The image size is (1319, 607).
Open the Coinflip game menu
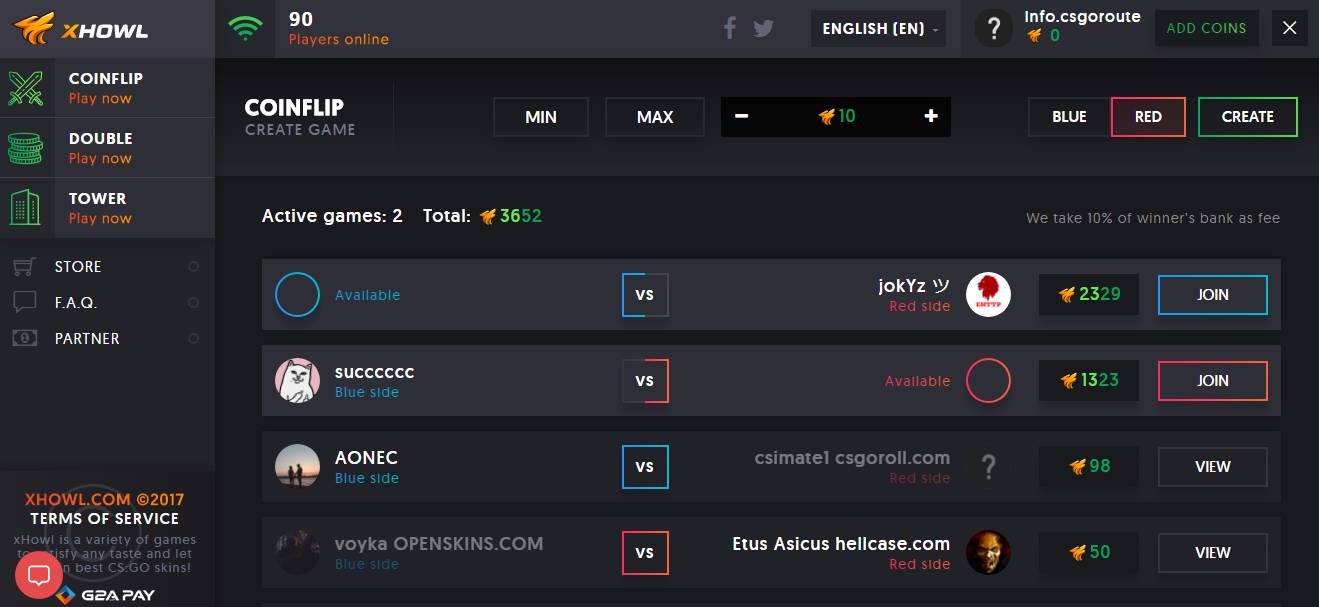click(x=107, y=88)
